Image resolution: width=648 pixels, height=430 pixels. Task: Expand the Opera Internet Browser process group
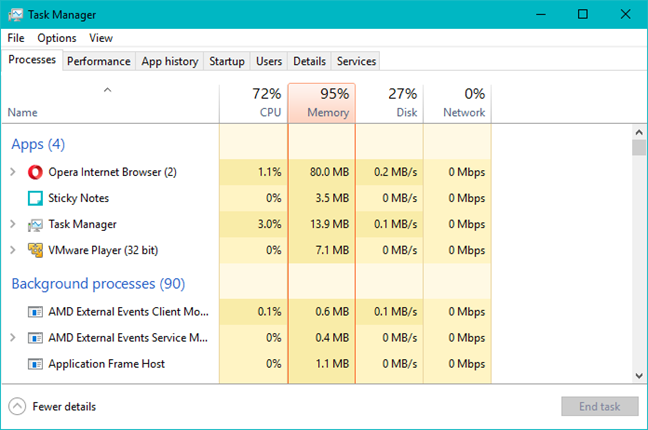13,172
